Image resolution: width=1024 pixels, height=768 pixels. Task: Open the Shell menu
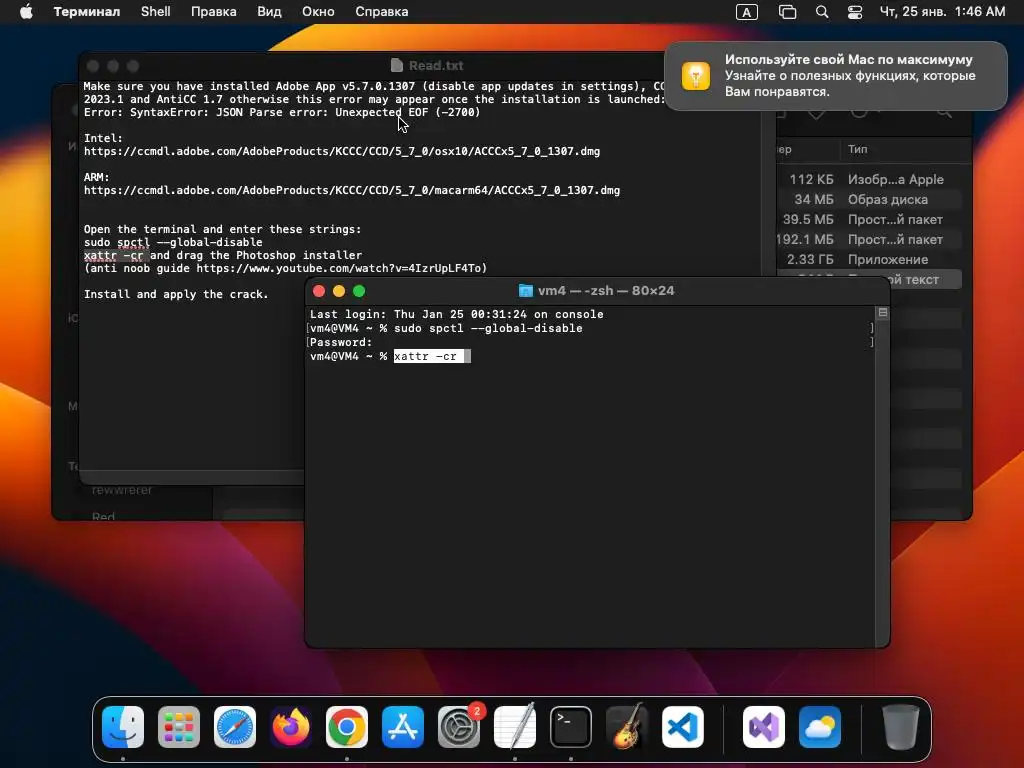tap(155, 12)
